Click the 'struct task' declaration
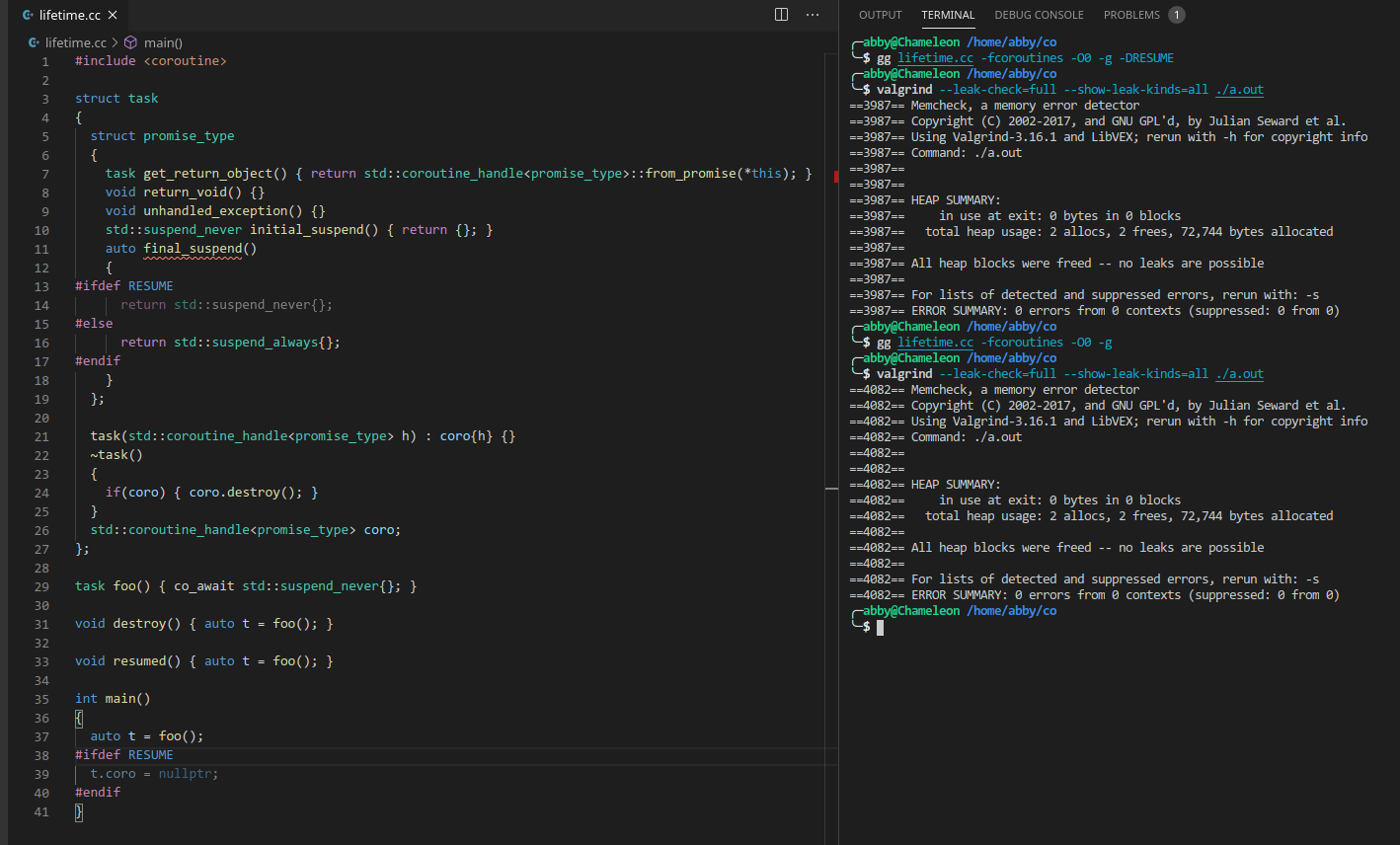This screenshot has width=1400, height=845. click(x=117, y=99)
